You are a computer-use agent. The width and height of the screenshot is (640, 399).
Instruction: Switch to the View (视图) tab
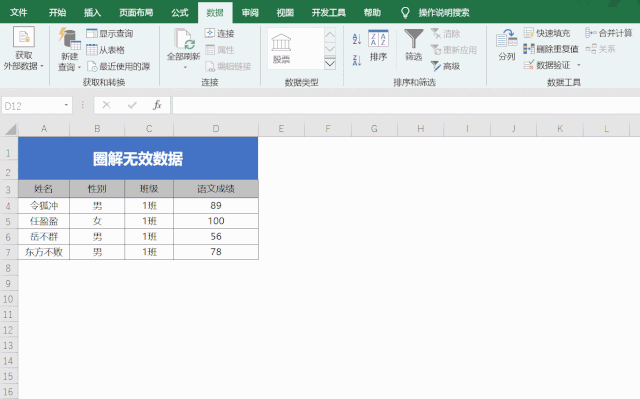[x=285, y=13]
